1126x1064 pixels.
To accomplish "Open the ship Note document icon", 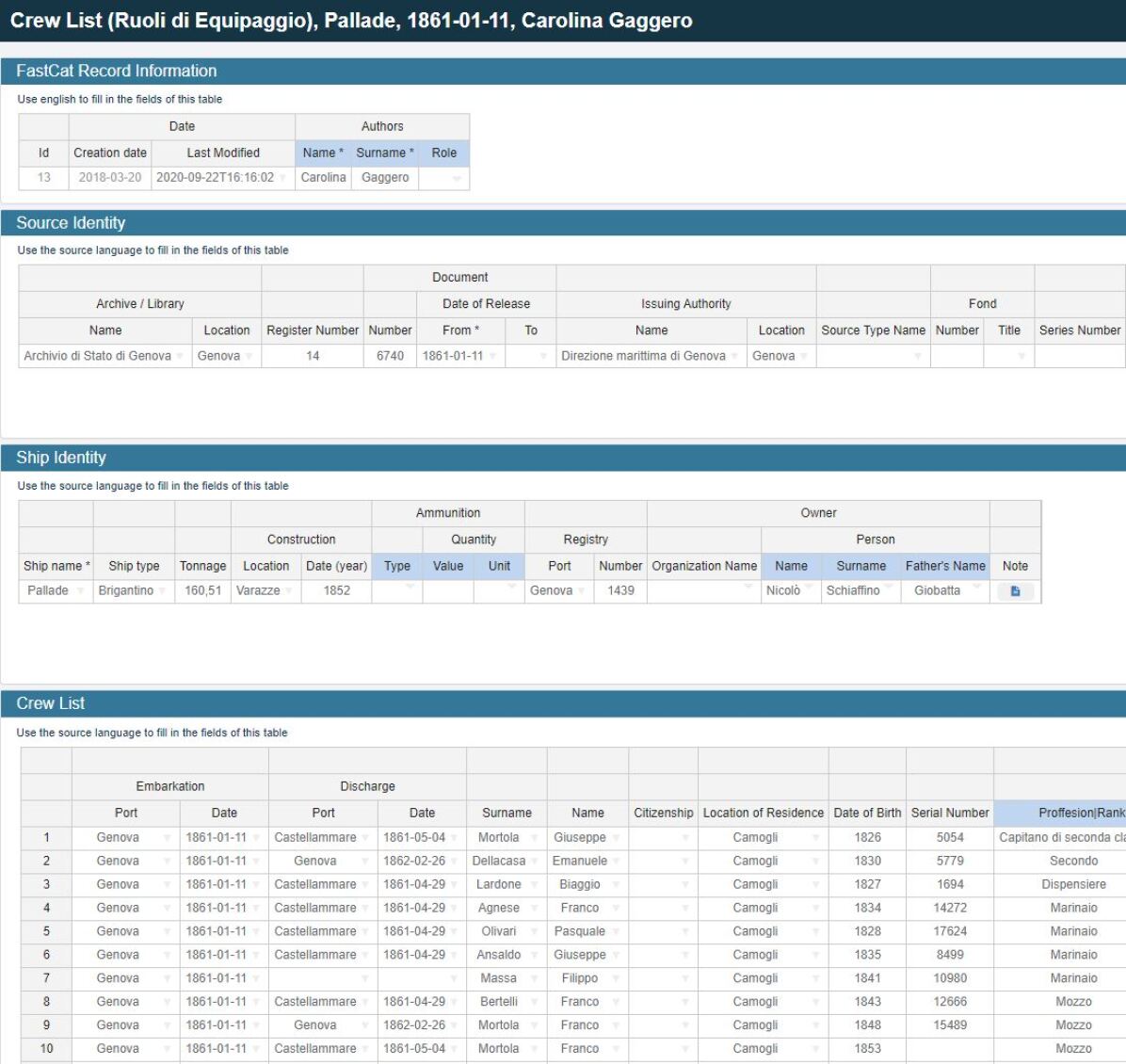I will [x=1015, y=590].
